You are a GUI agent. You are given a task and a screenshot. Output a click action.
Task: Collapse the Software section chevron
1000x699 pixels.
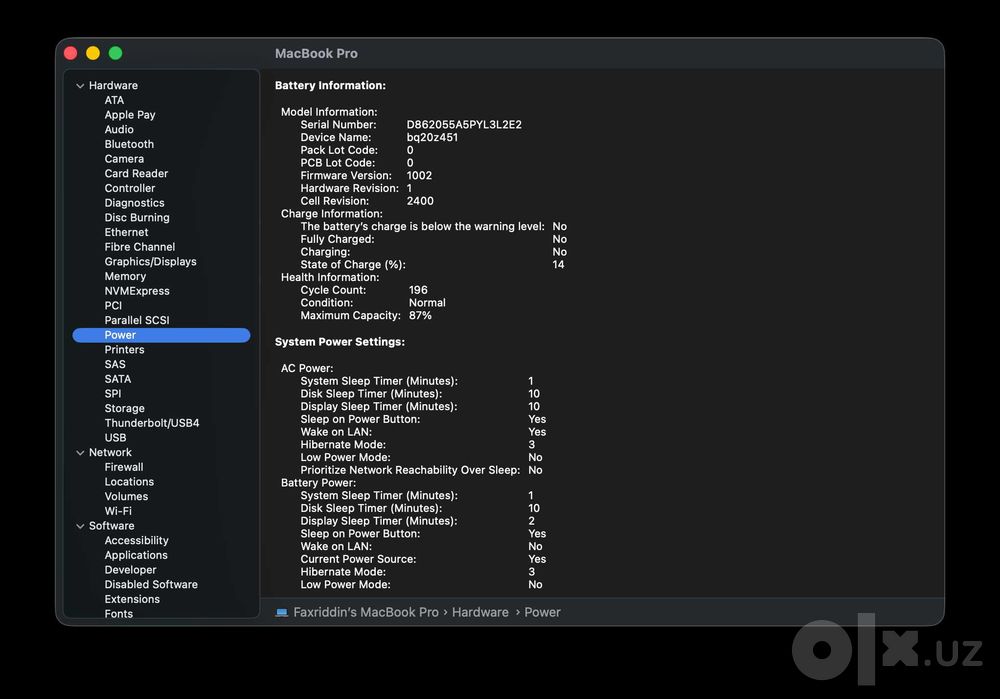tap(80, 526)
